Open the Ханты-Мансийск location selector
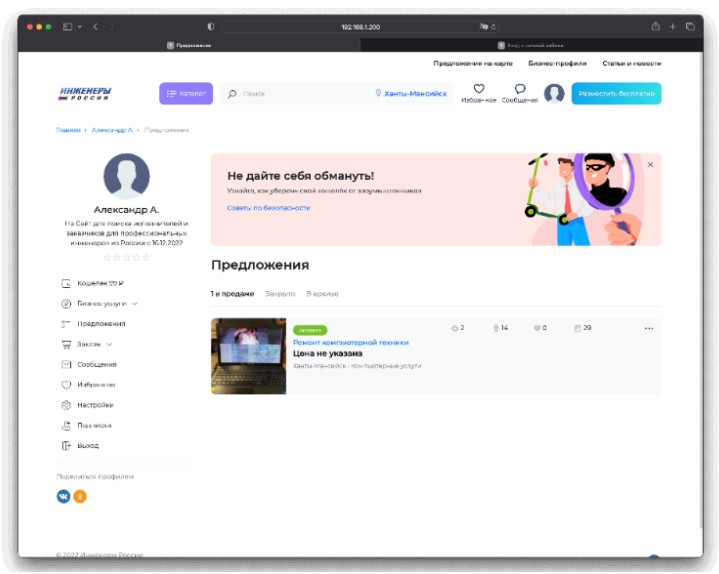719x574 pixels. coord(411,94)
